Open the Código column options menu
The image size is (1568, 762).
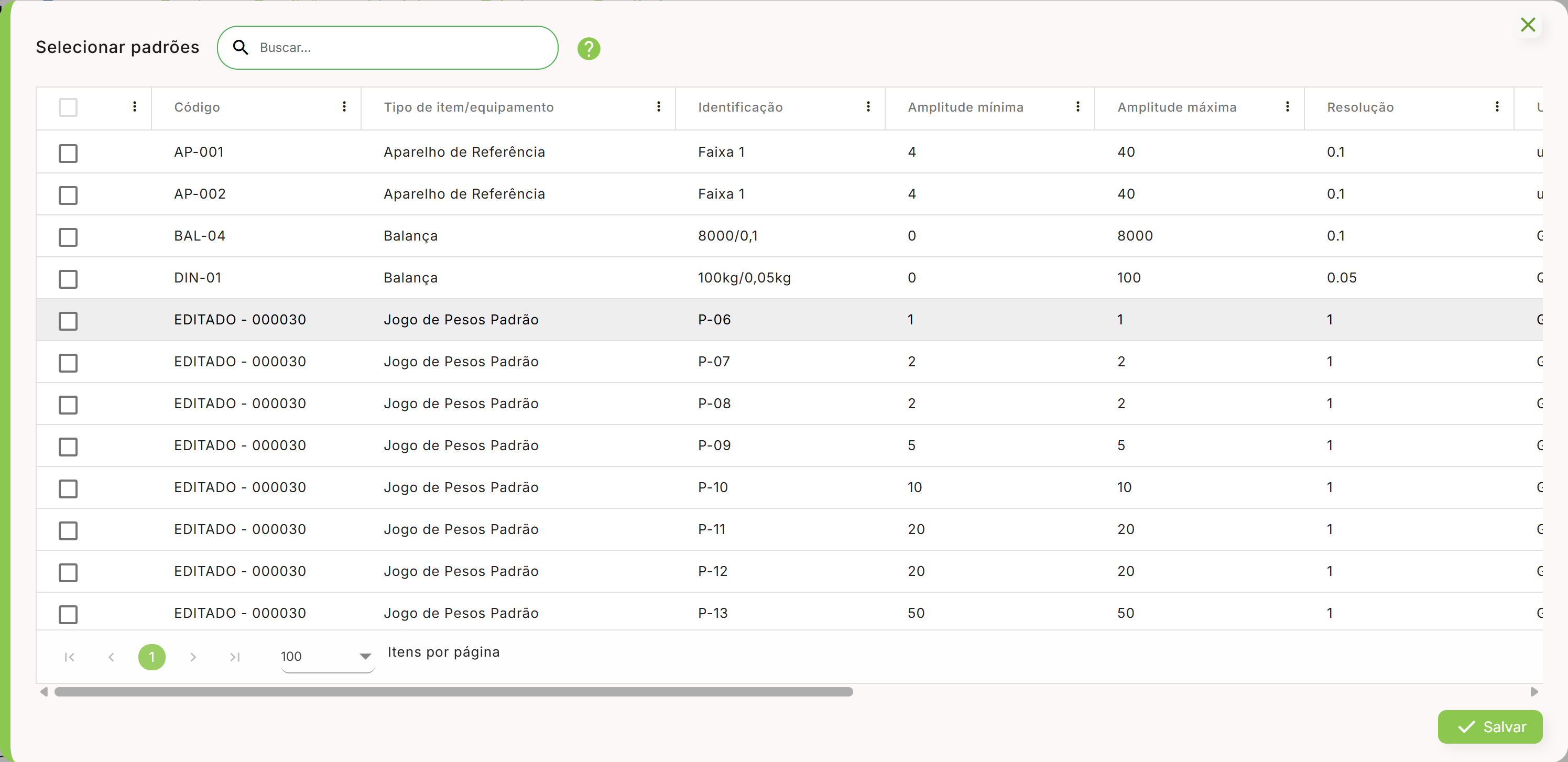coord(344,107)
